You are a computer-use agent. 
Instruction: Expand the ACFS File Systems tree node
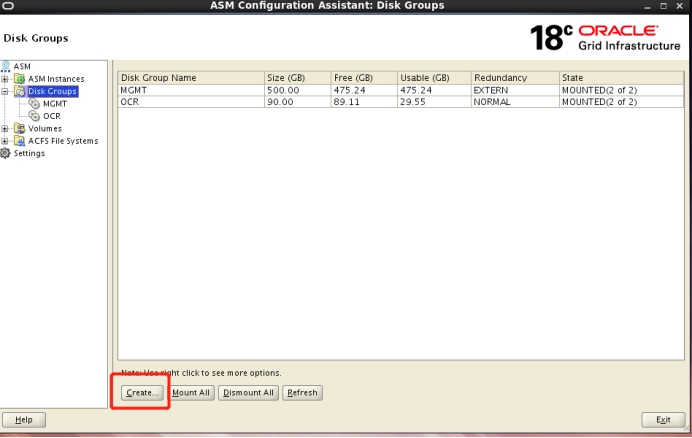coord(5,141)
